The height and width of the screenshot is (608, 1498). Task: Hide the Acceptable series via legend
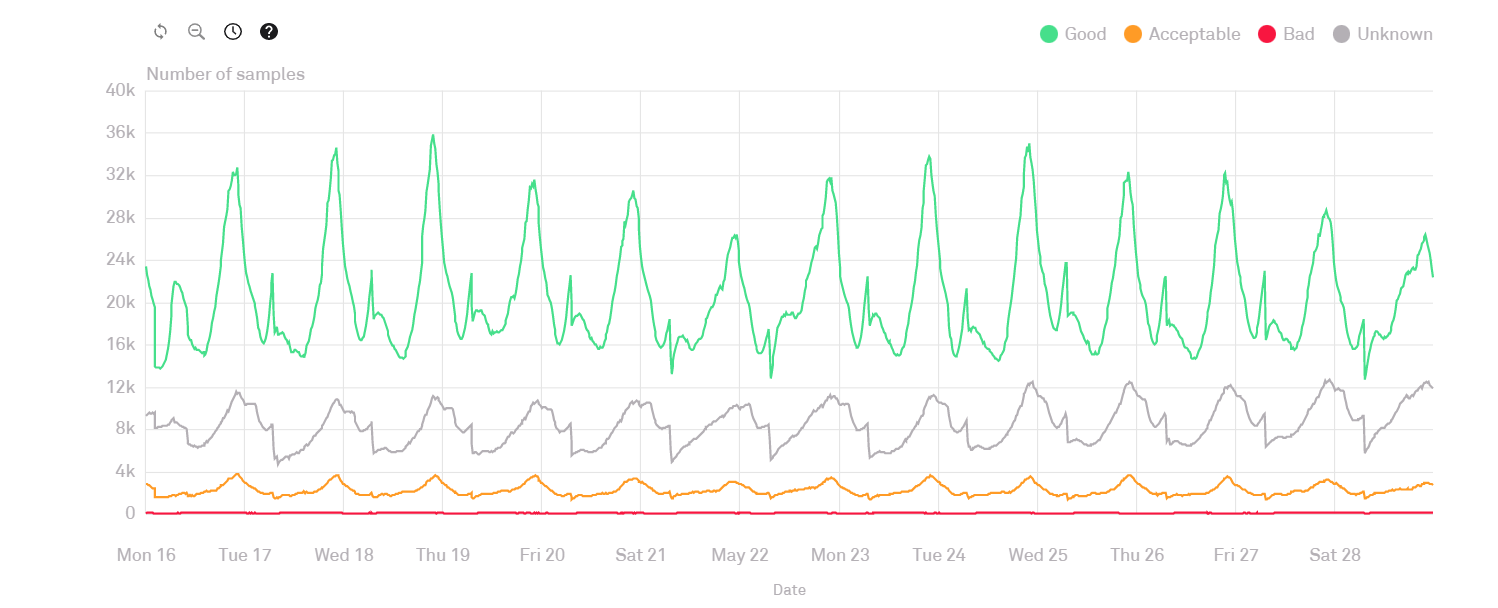[1182, 34]
